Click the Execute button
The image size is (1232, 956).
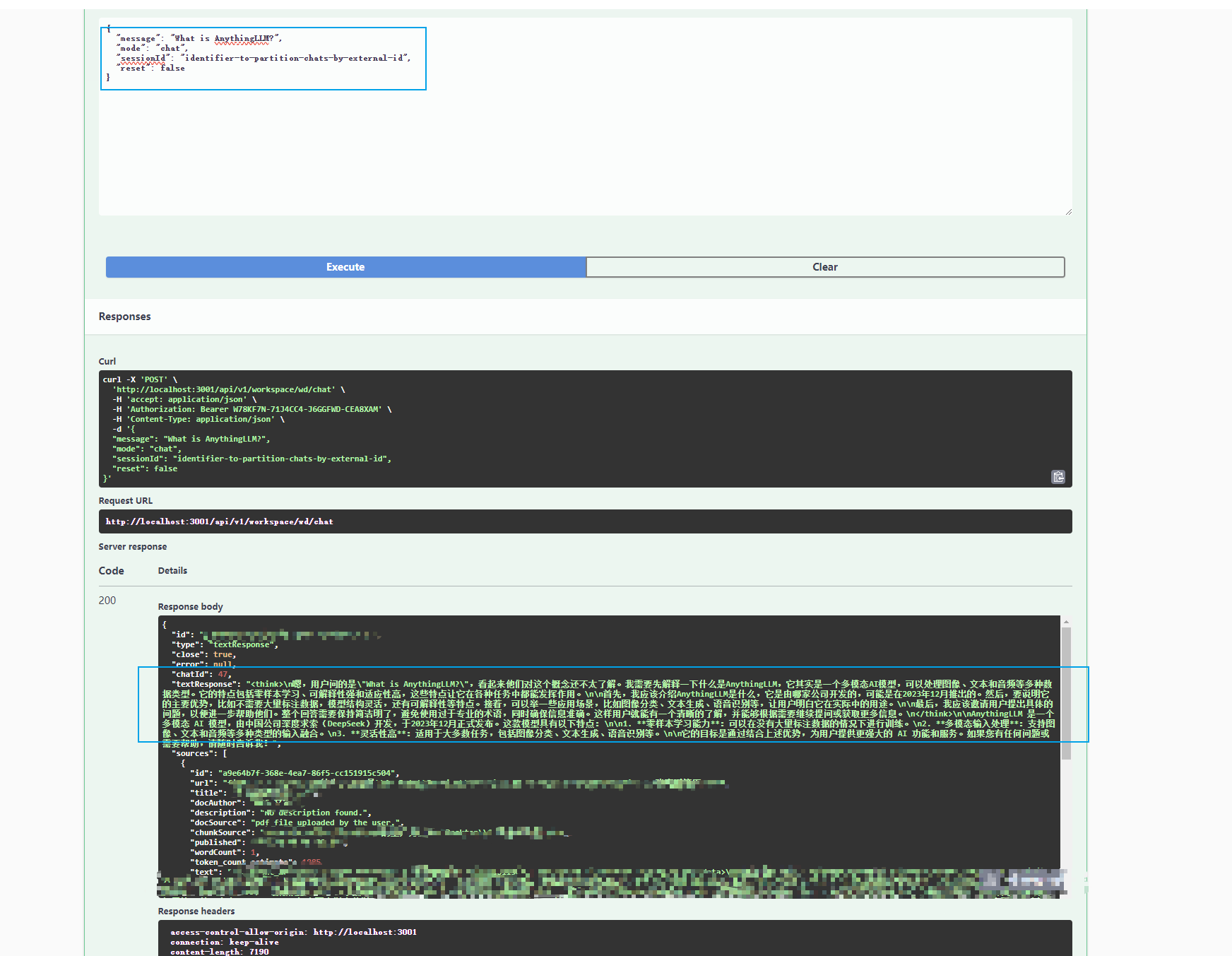(345, 267)
